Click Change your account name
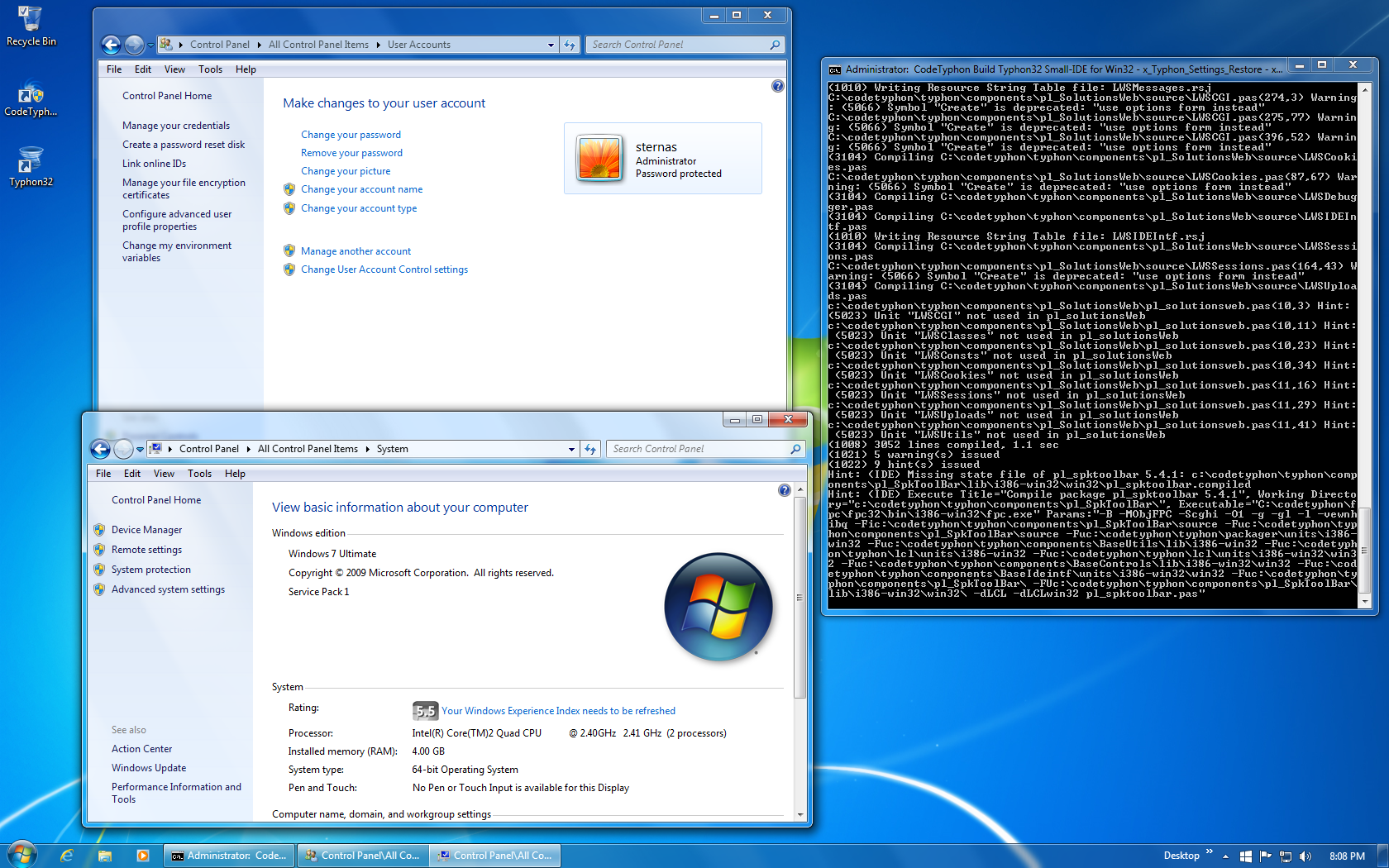The height and width of the screenshot is (868, 1389). click(361, 189)
